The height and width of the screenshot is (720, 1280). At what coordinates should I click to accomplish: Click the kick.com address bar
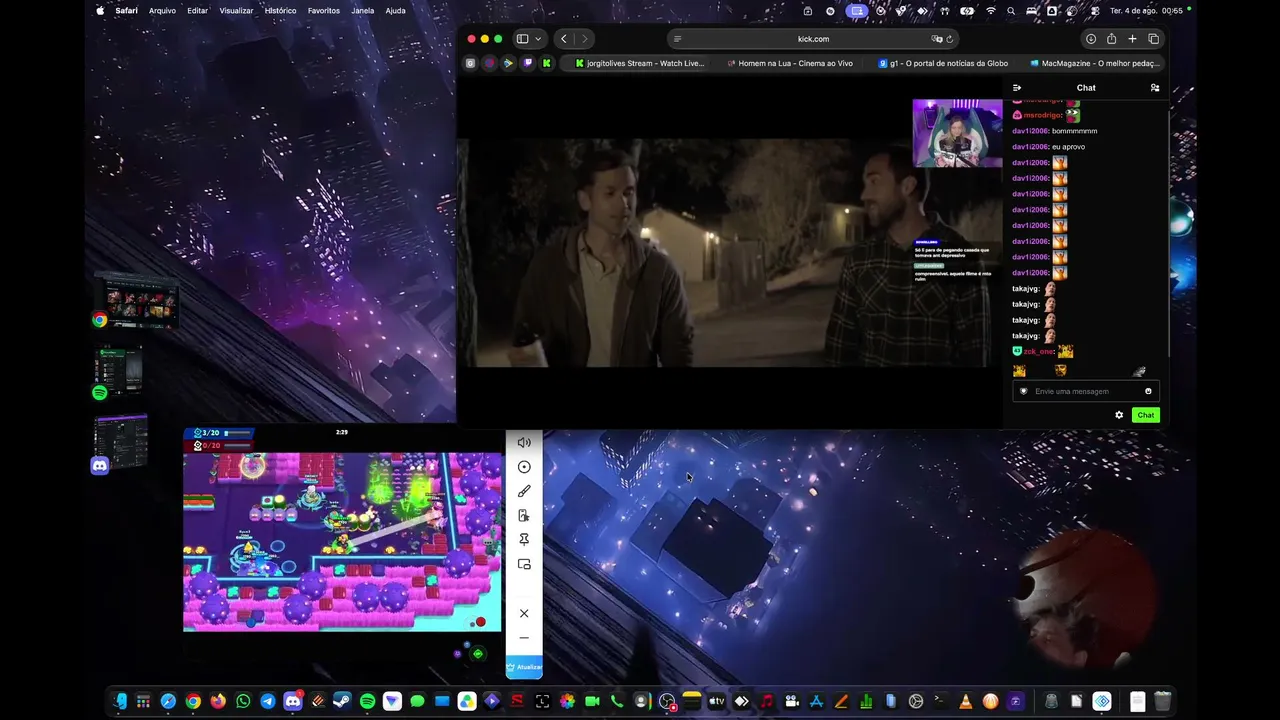813,39
